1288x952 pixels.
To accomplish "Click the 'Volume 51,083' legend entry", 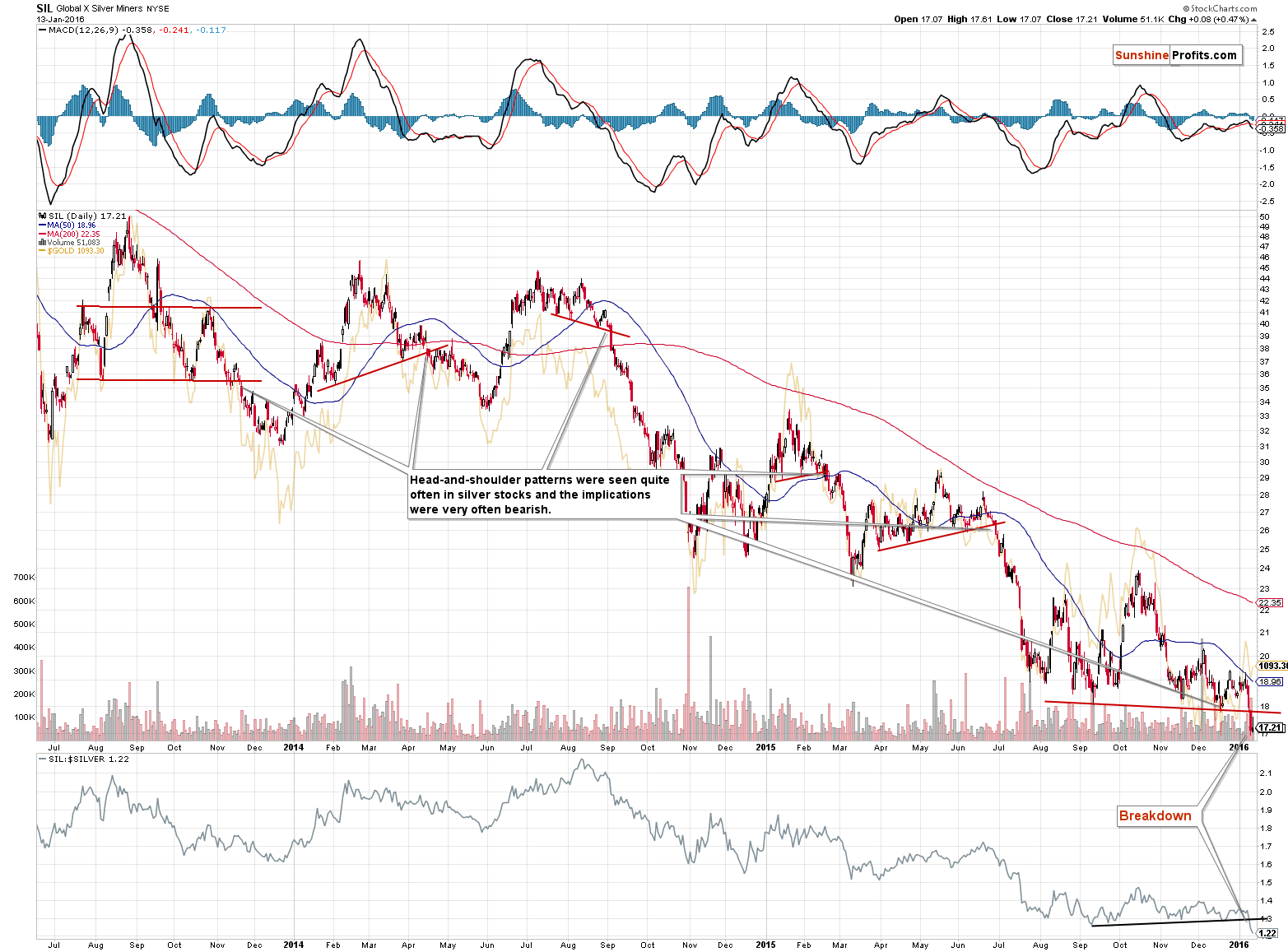I will [x=72, y=242].
